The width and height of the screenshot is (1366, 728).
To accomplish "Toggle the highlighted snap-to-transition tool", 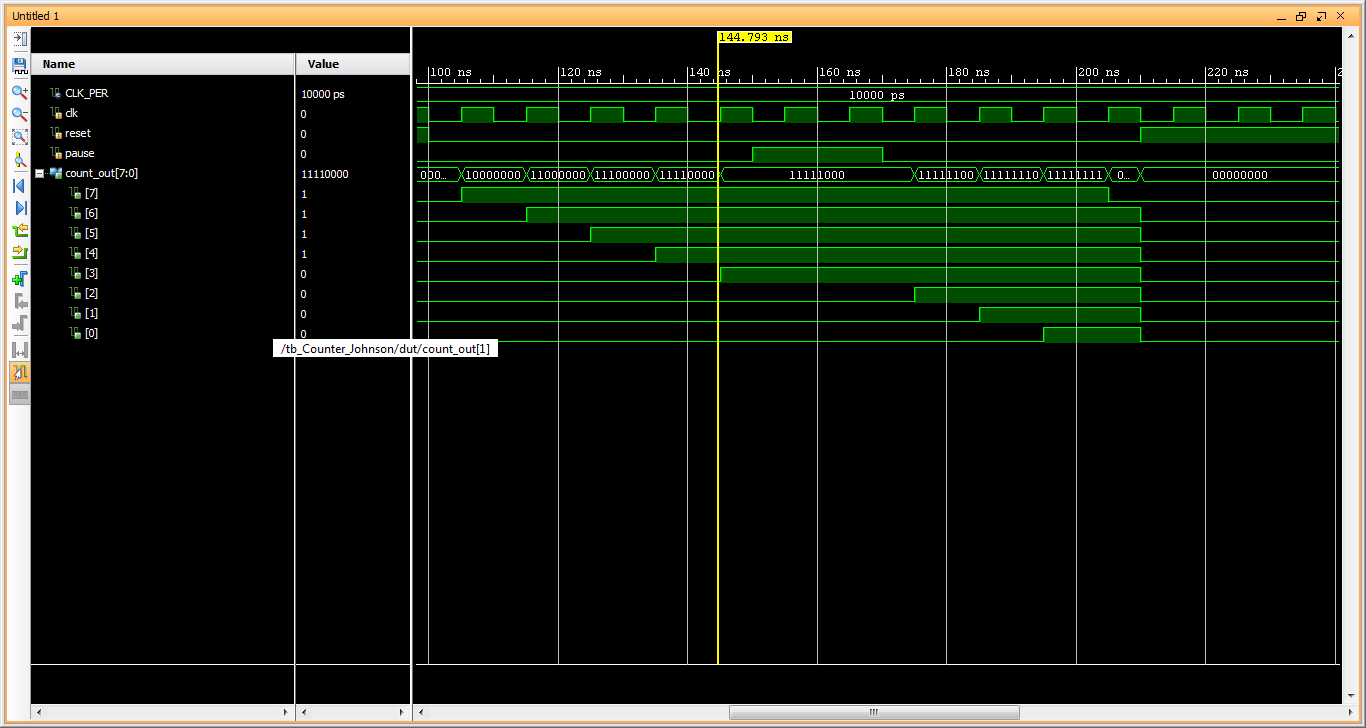I will tap(19, 372).
